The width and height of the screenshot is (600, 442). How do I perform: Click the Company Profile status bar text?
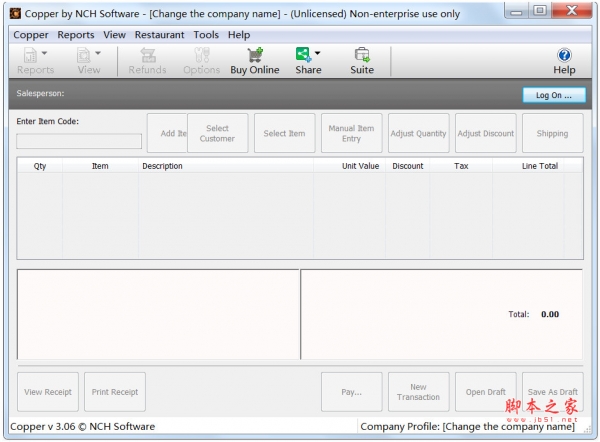coord(468,426)
